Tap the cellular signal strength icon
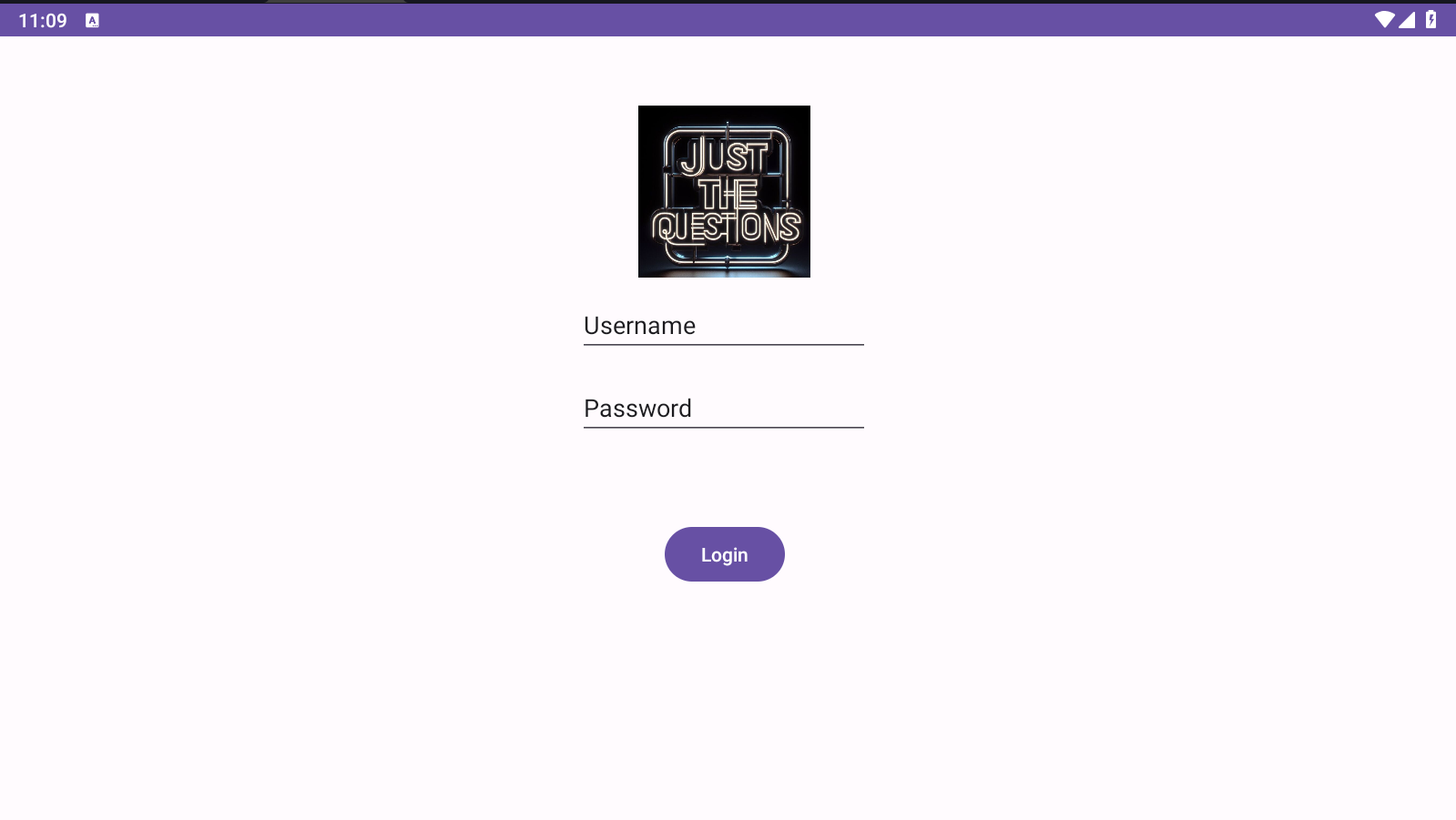 point(1407,19)
